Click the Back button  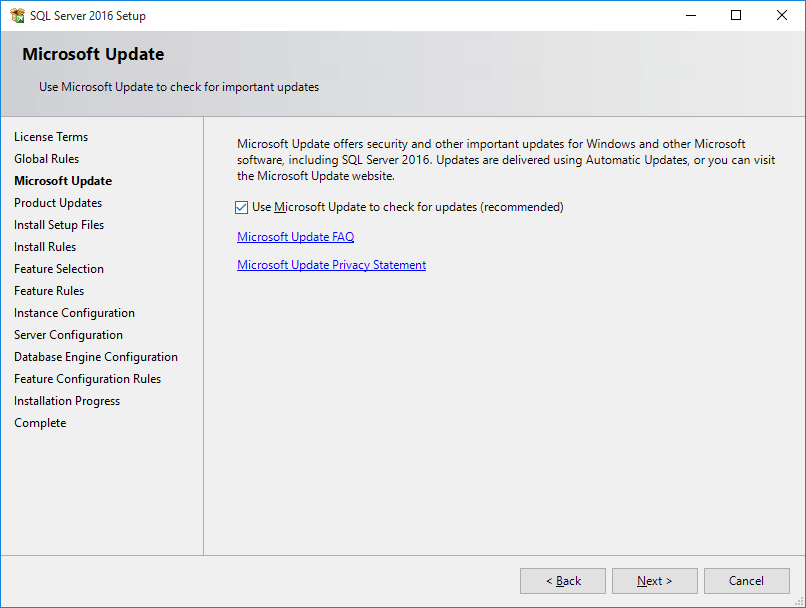562,580
